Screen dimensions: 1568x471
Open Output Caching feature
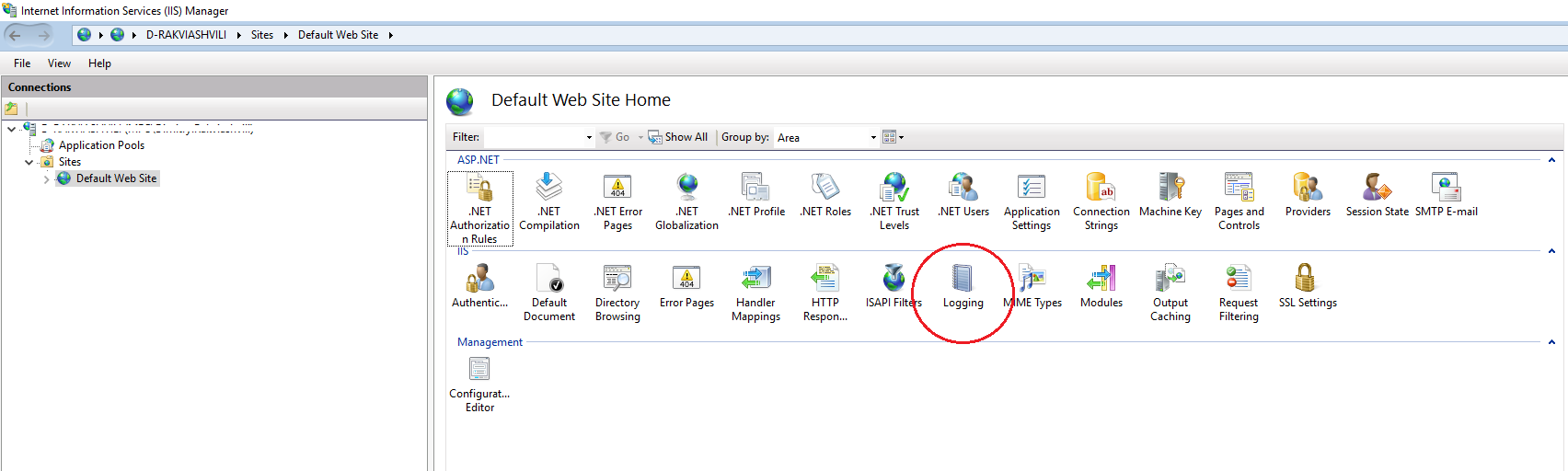coord(1170,293)
